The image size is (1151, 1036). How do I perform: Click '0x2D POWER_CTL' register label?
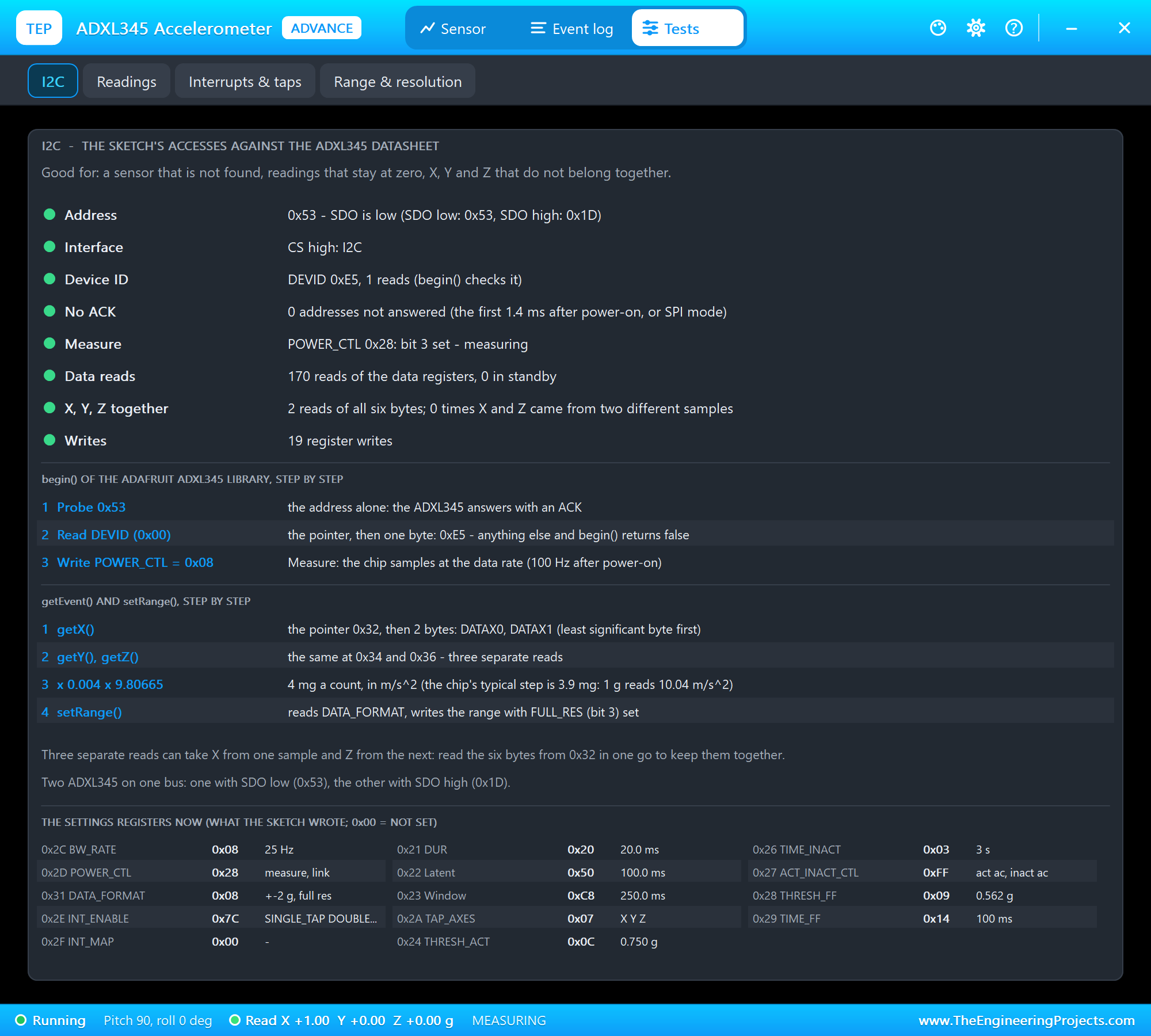coord(86,873)
